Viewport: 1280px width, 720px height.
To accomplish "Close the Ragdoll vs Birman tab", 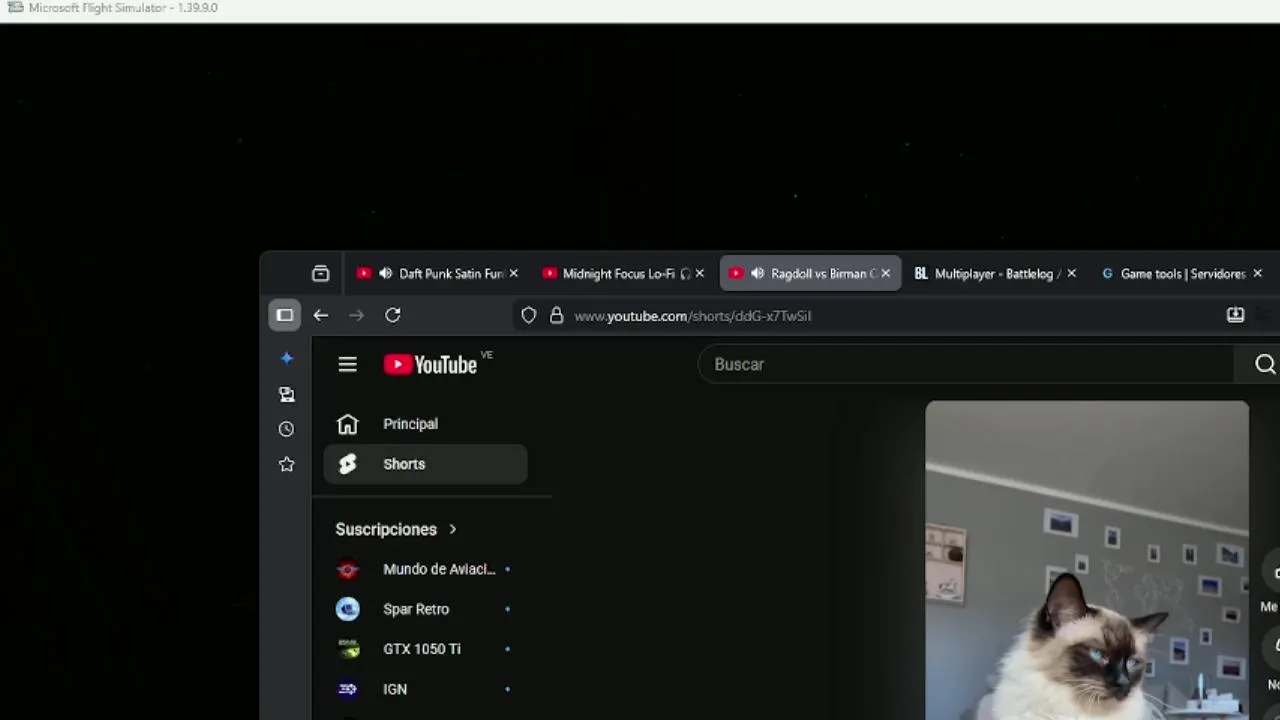I will (885, 273).
